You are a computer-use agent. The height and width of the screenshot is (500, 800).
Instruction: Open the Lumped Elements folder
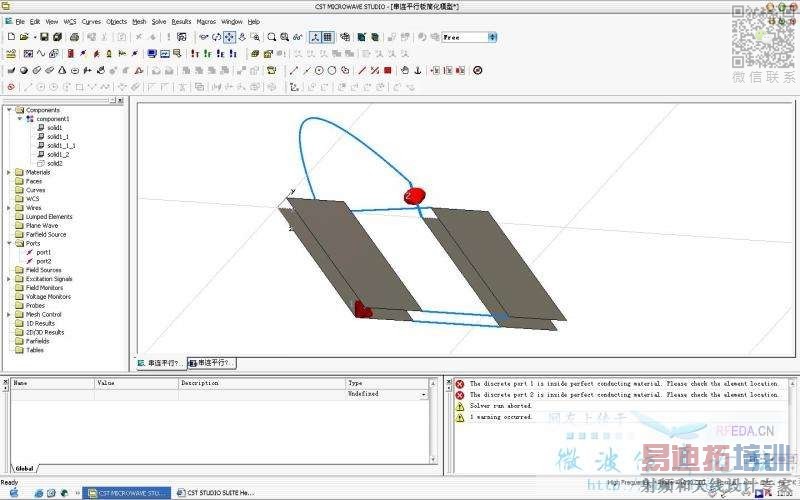coord(49,216)
